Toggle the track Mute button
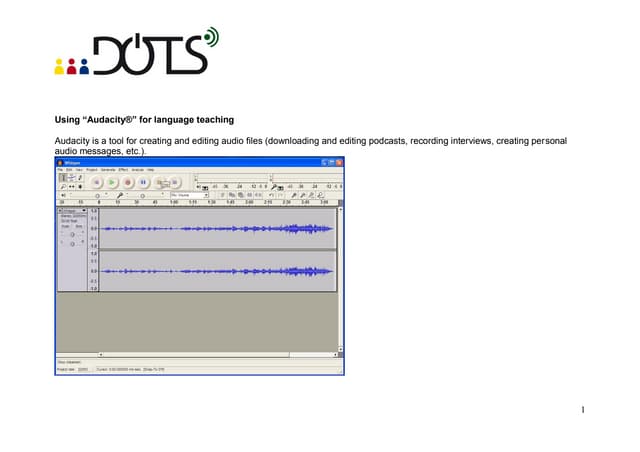The height and width of the screenshot is (452, 640). [x=66, y=226]
